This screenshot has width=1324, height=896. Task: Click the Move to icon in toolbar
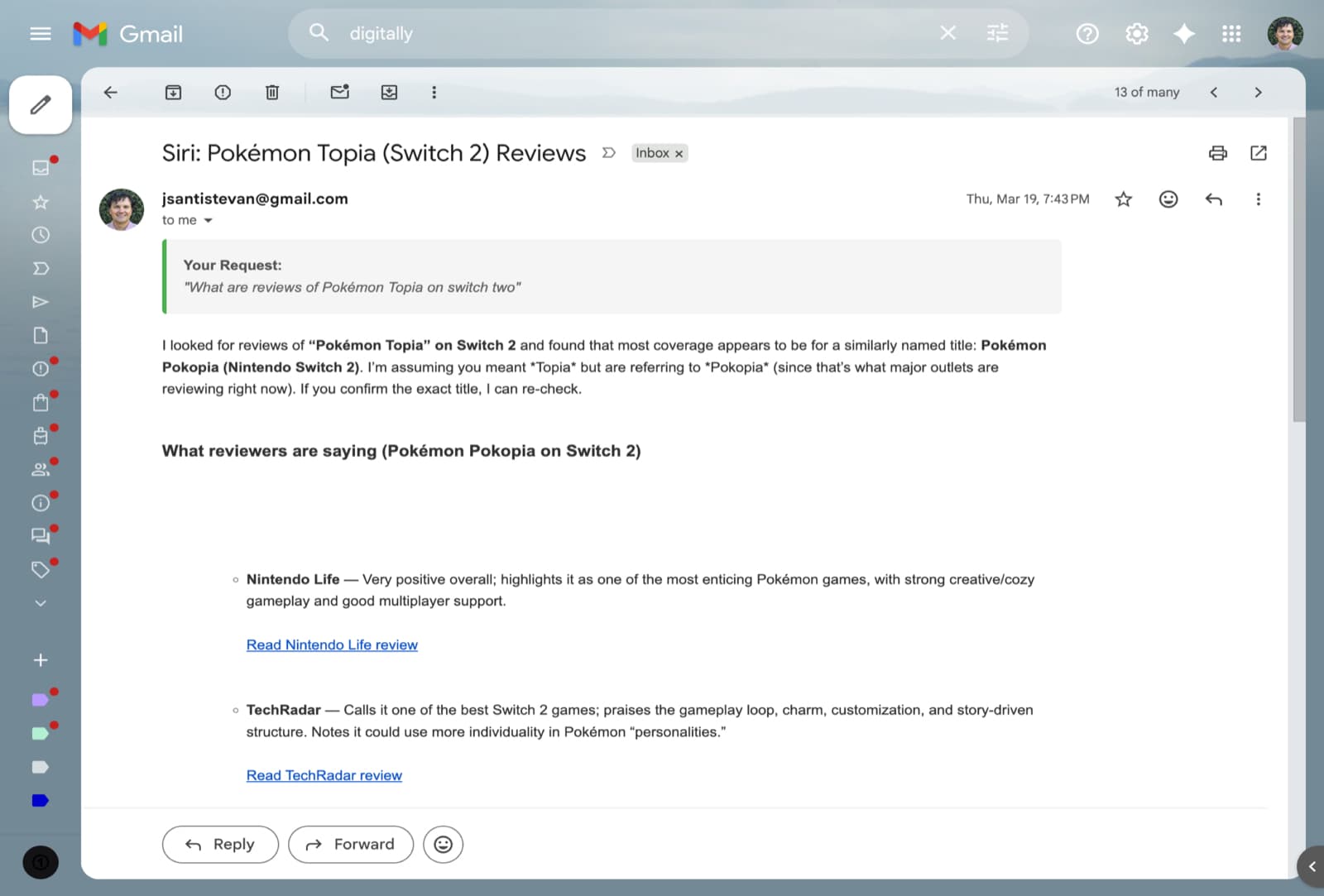389,93
